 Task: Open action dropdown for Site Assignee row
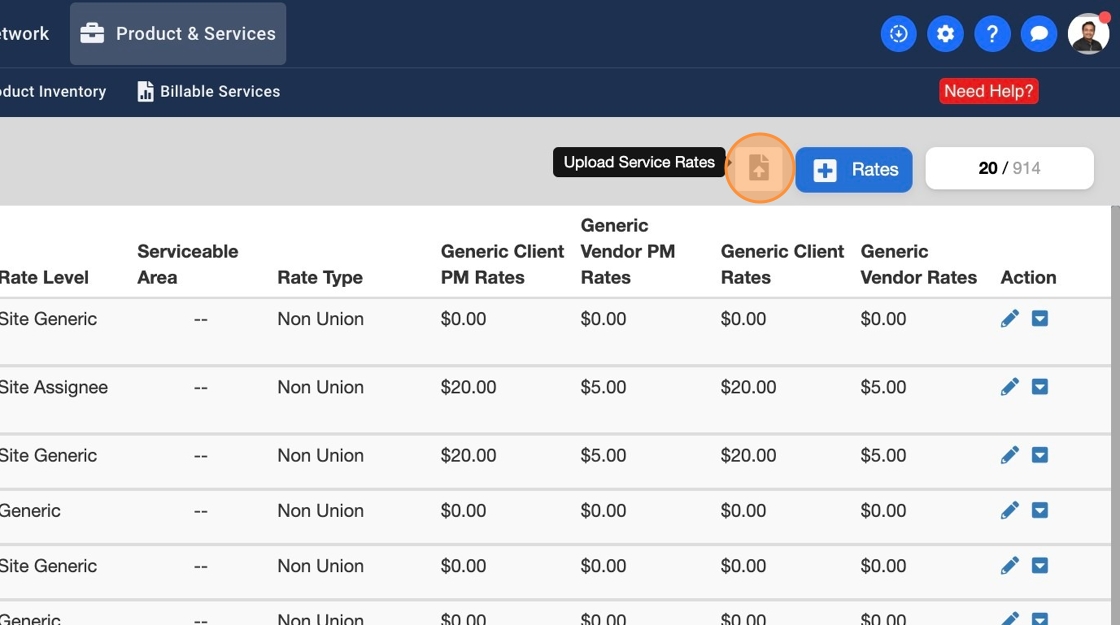point(1040,387)
